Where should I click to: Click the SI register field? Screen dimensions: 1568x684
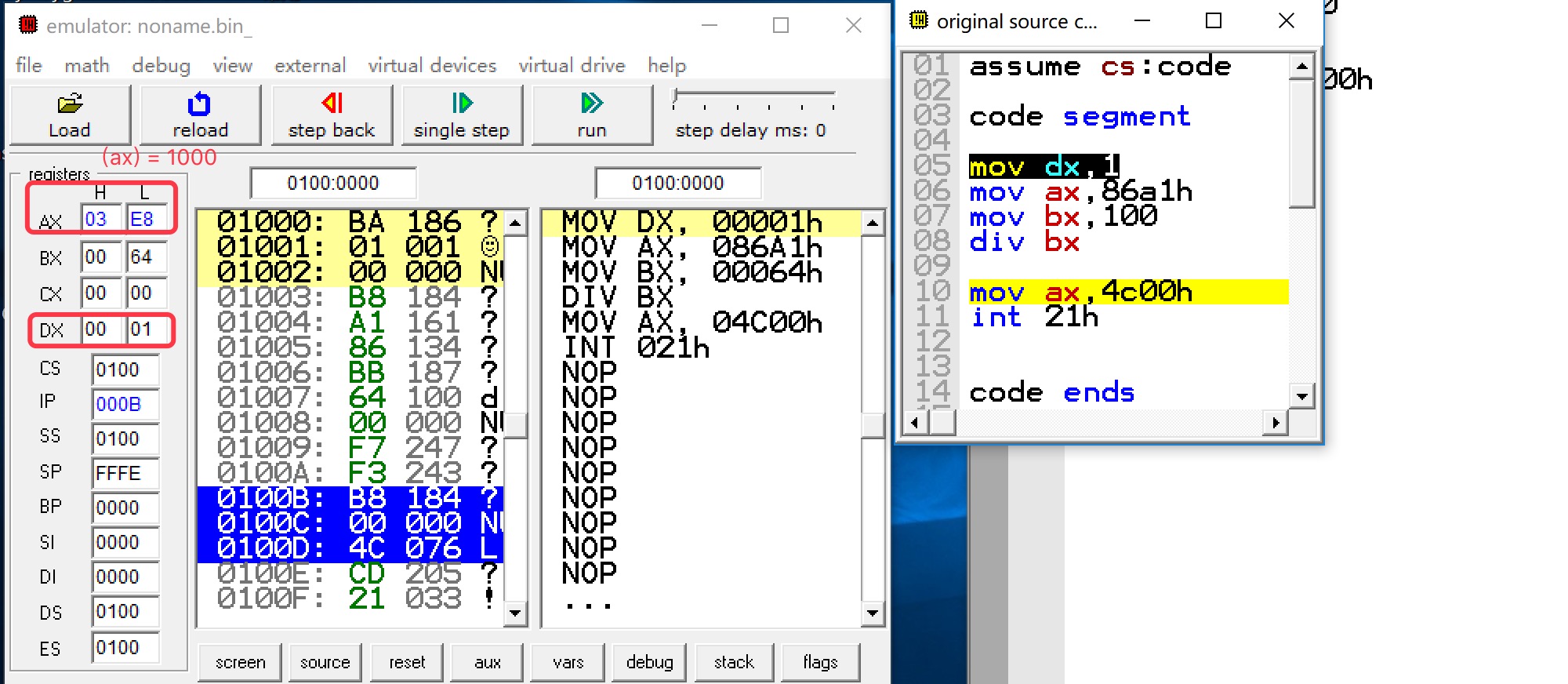pos(125,542)
